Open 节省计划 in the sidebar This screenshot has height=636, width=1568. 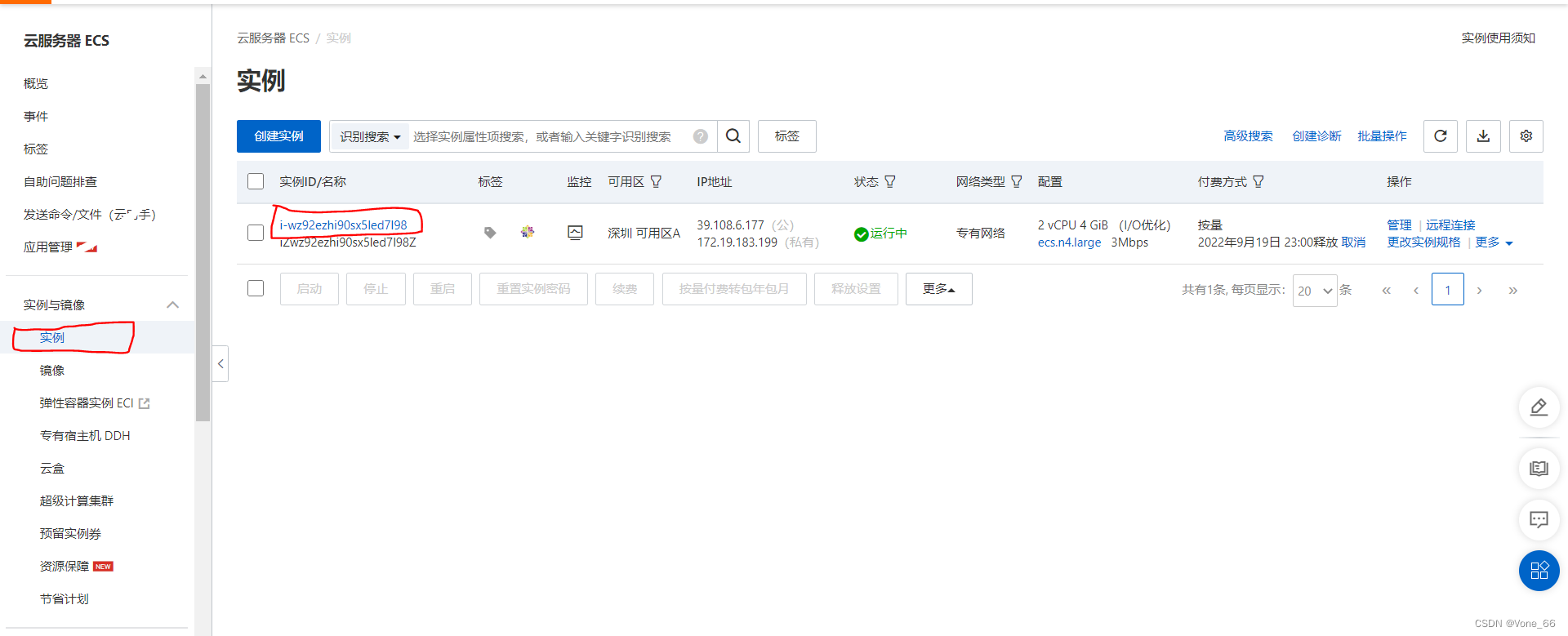pos(65,599)
